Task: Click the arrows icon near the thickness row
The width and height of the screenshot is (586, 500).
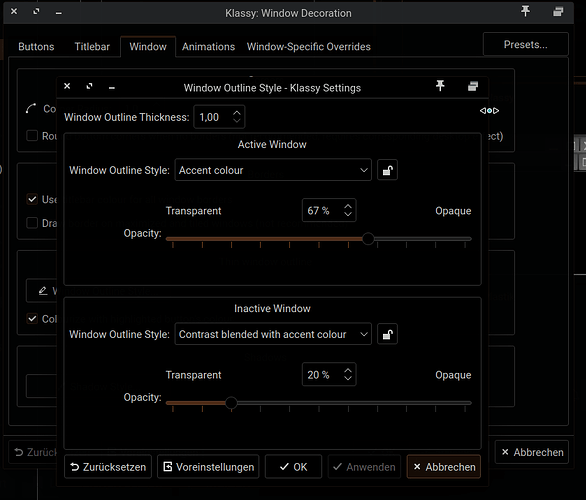Action: pyautogui.click(x=489, y=111)
